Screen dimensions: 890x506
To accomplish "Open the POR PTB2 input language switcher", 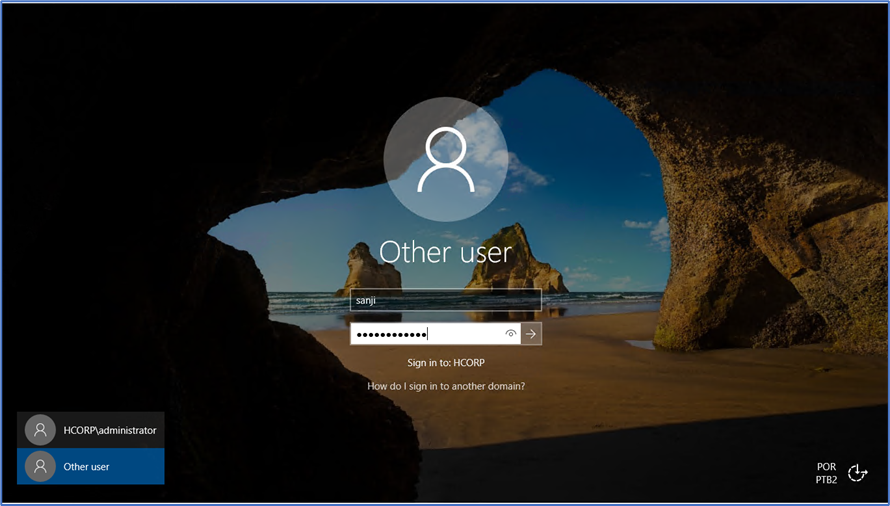I will point(826,473).
